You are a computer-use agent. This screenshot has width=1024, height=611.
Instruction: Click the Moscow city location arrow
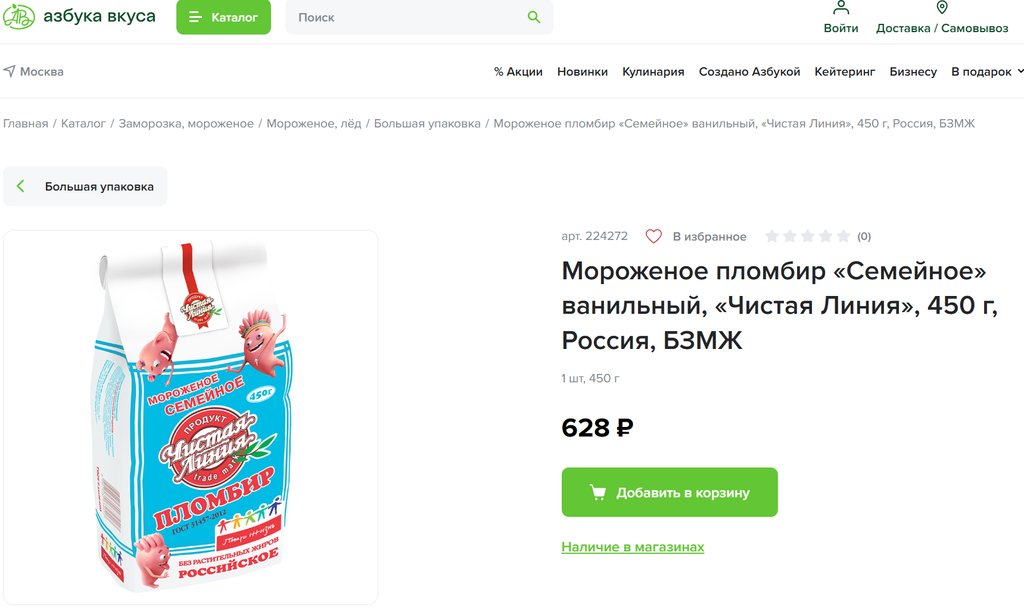coord(9,71)
